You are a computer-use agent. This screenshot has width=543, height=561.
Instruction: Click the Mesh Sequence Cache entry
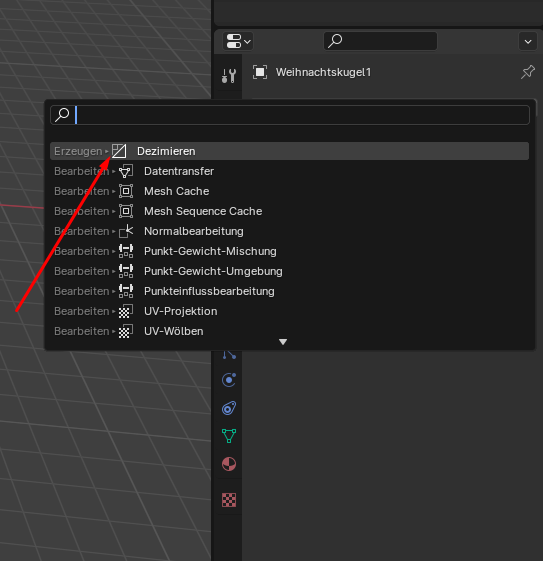point(289,211)
